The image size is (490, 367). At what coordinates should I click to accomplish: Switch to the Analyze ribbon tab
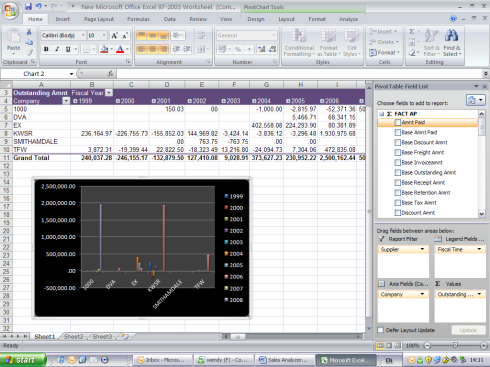pos(348,19)
